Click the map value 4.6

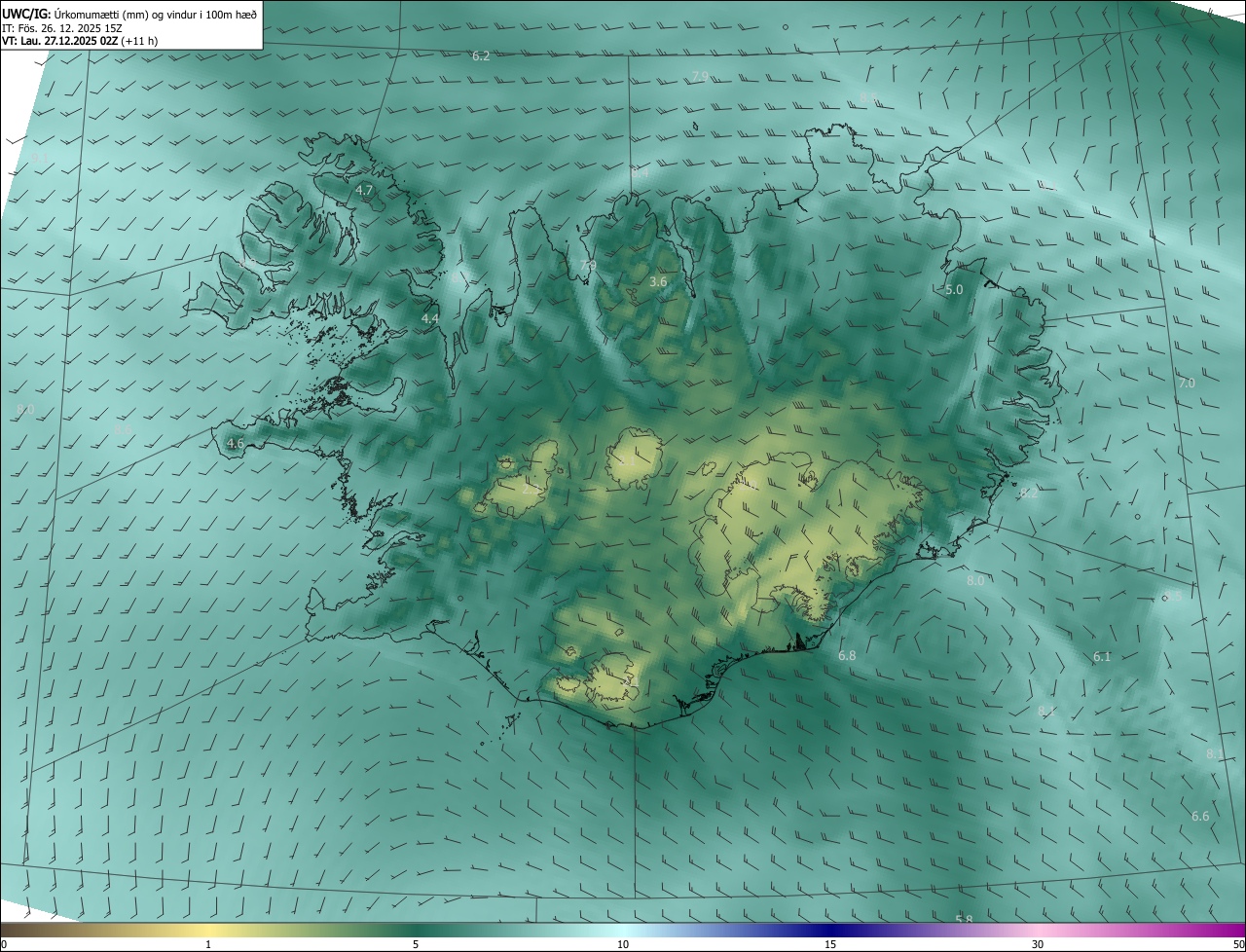coord(235,444)
